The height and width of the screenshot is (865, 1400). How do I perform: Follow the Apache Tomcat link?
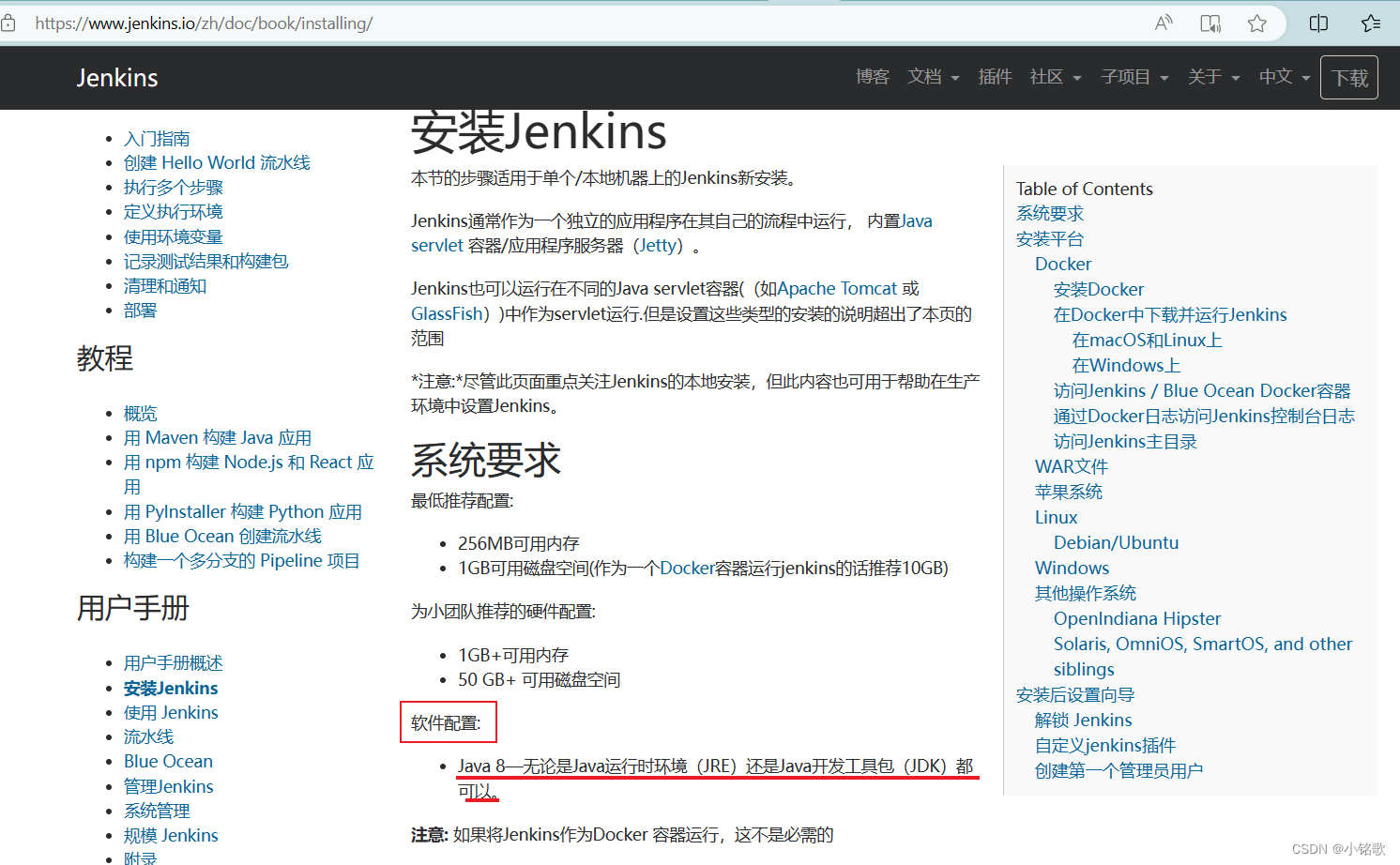point(838,289)
